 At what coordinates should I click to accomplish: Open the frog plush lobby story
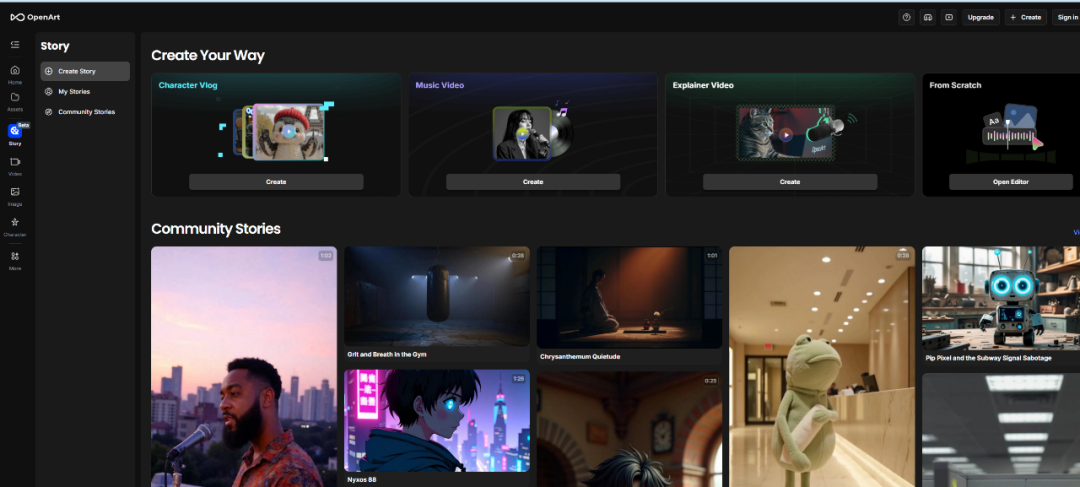point(822,366)
